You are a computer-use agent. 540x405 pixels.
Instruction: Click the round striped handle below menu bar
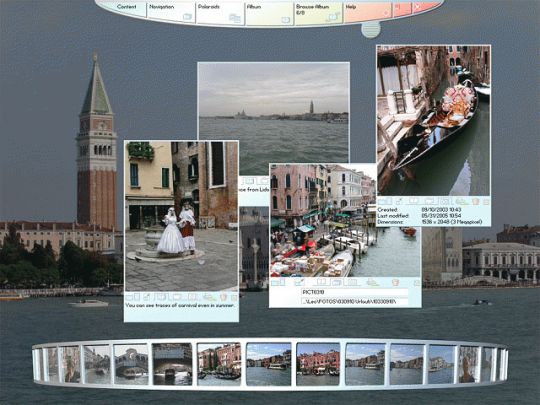(371, 30)
